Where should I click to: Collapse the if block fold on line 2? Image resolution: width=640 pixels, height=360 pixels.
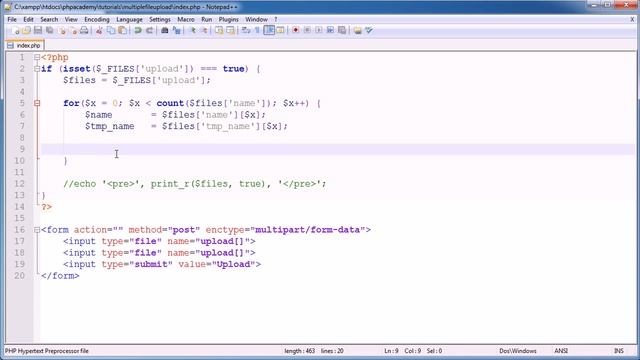tap(37, 69)
